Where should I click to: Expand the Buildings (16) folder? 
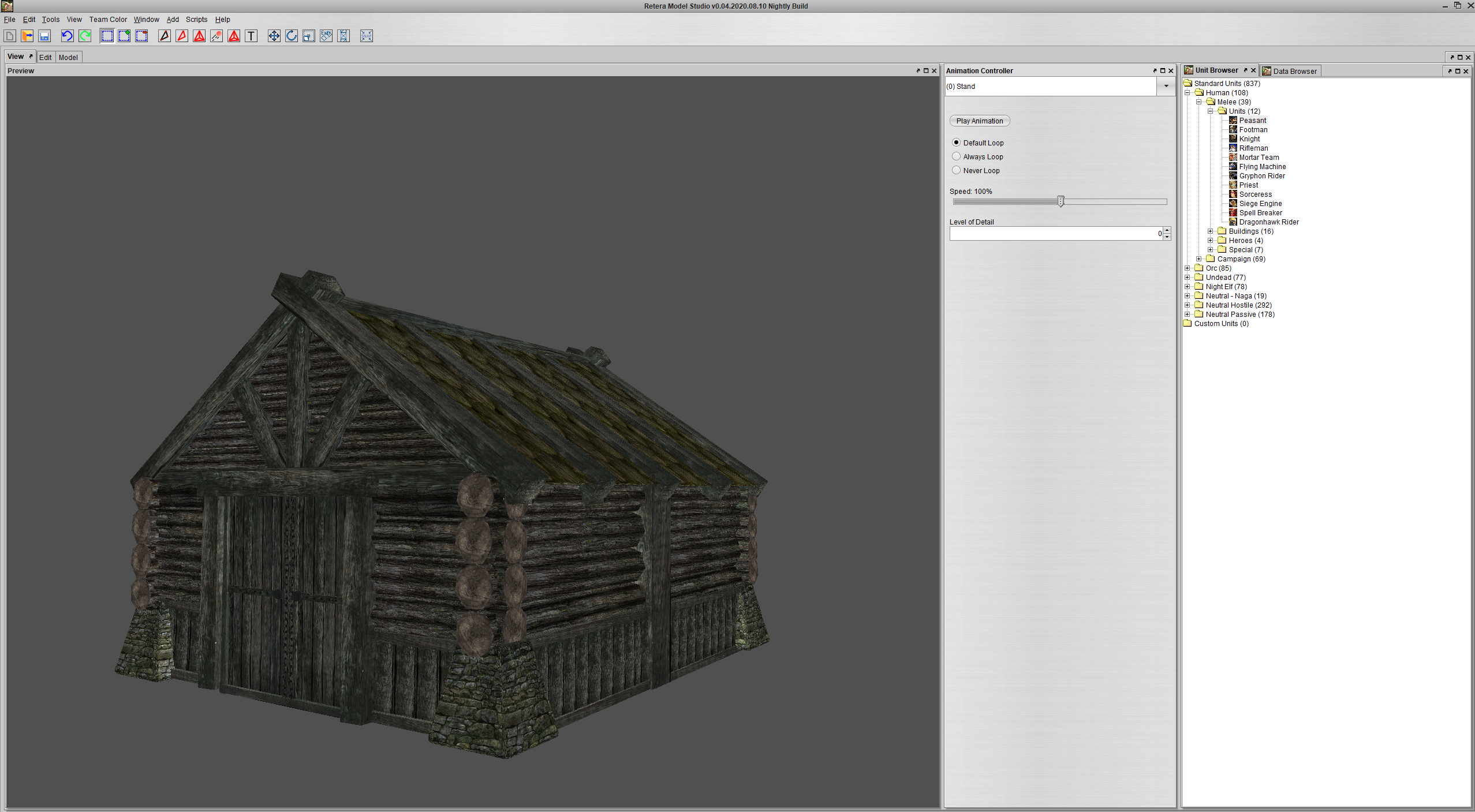coord(1211,231)
